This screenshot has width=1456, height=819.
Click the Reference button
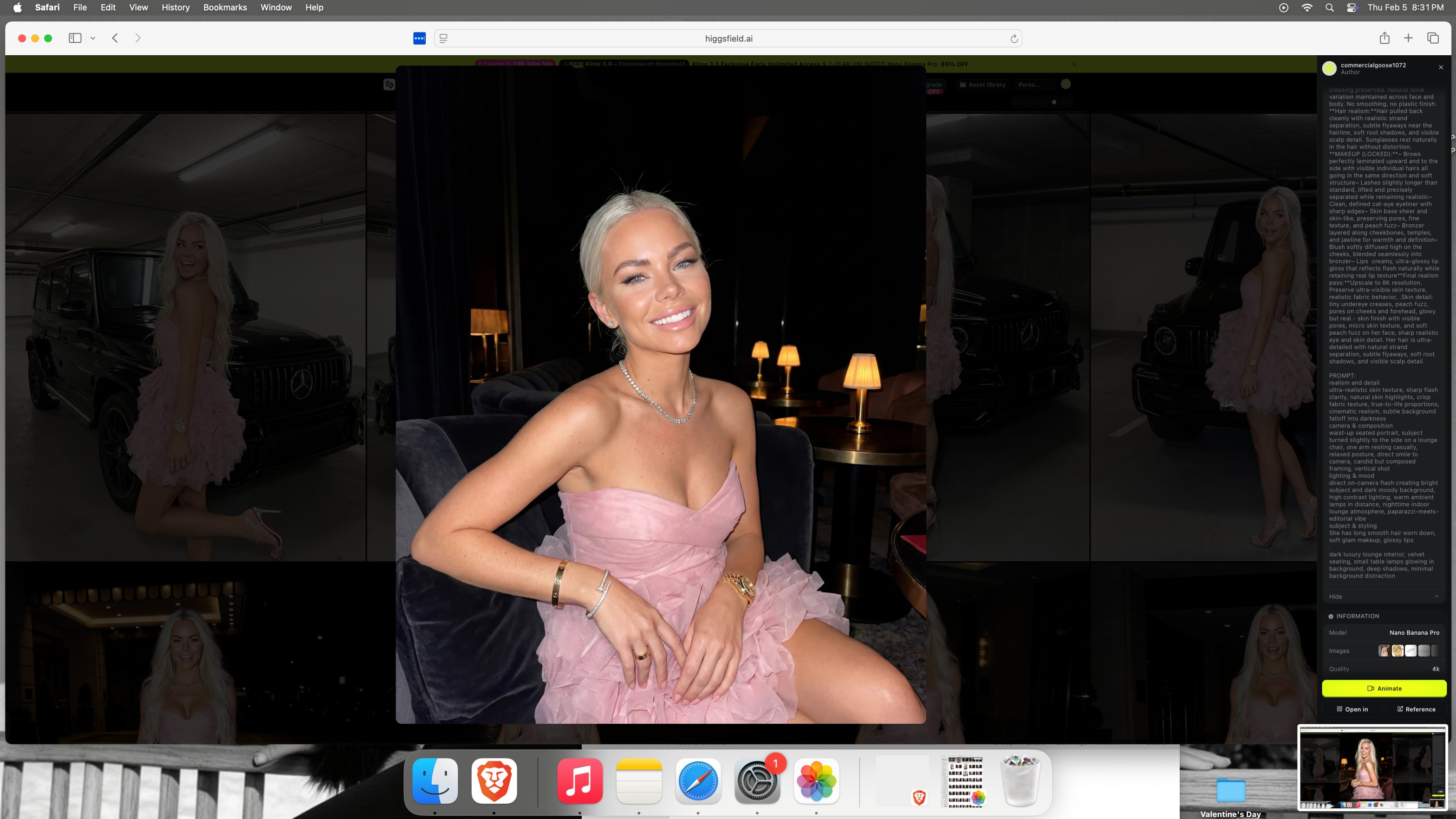click(x=1416, y=709)
